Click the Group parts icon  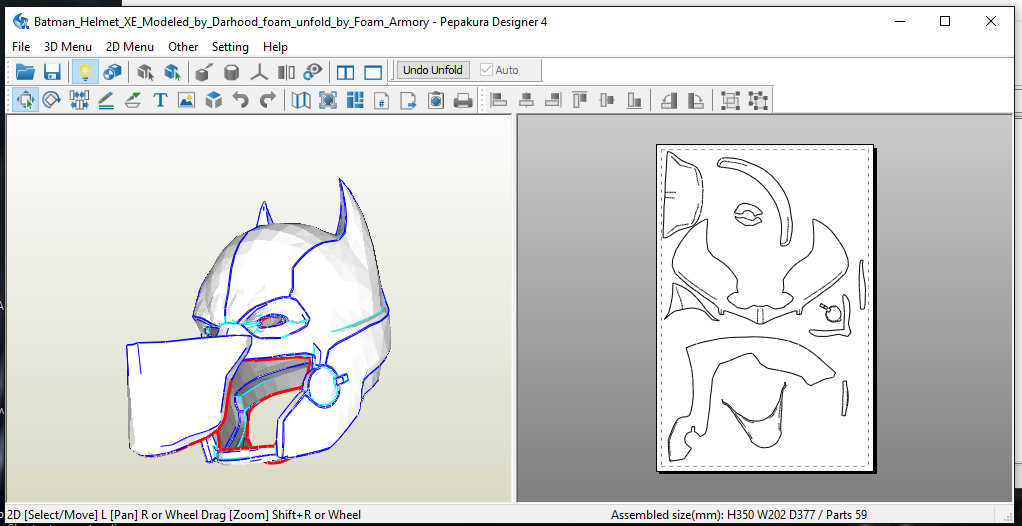(x=731, y=100)
